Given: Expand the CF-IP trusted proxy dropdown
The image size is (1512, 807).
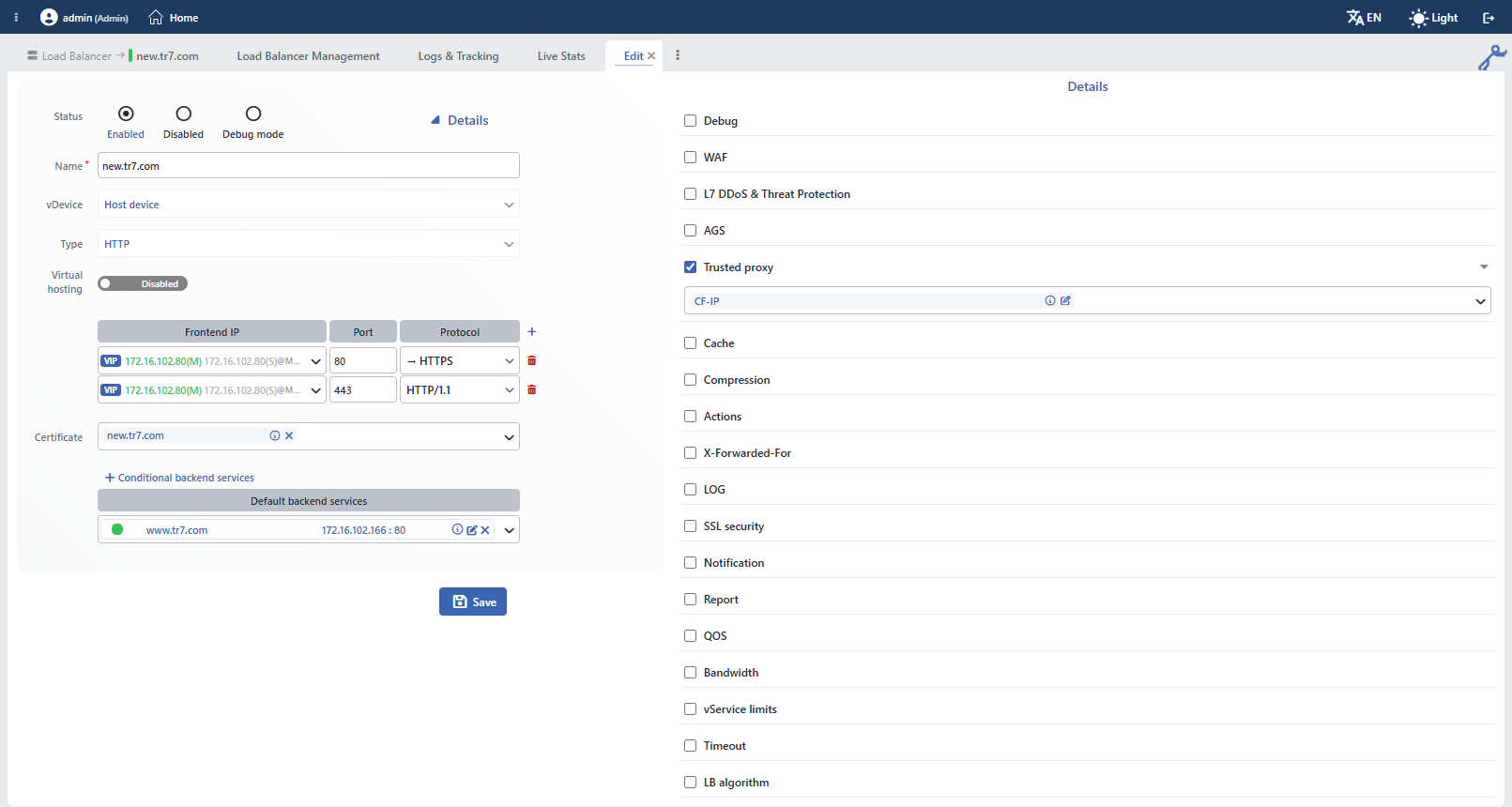Looking at the screenshot, I should [1480, 301].
